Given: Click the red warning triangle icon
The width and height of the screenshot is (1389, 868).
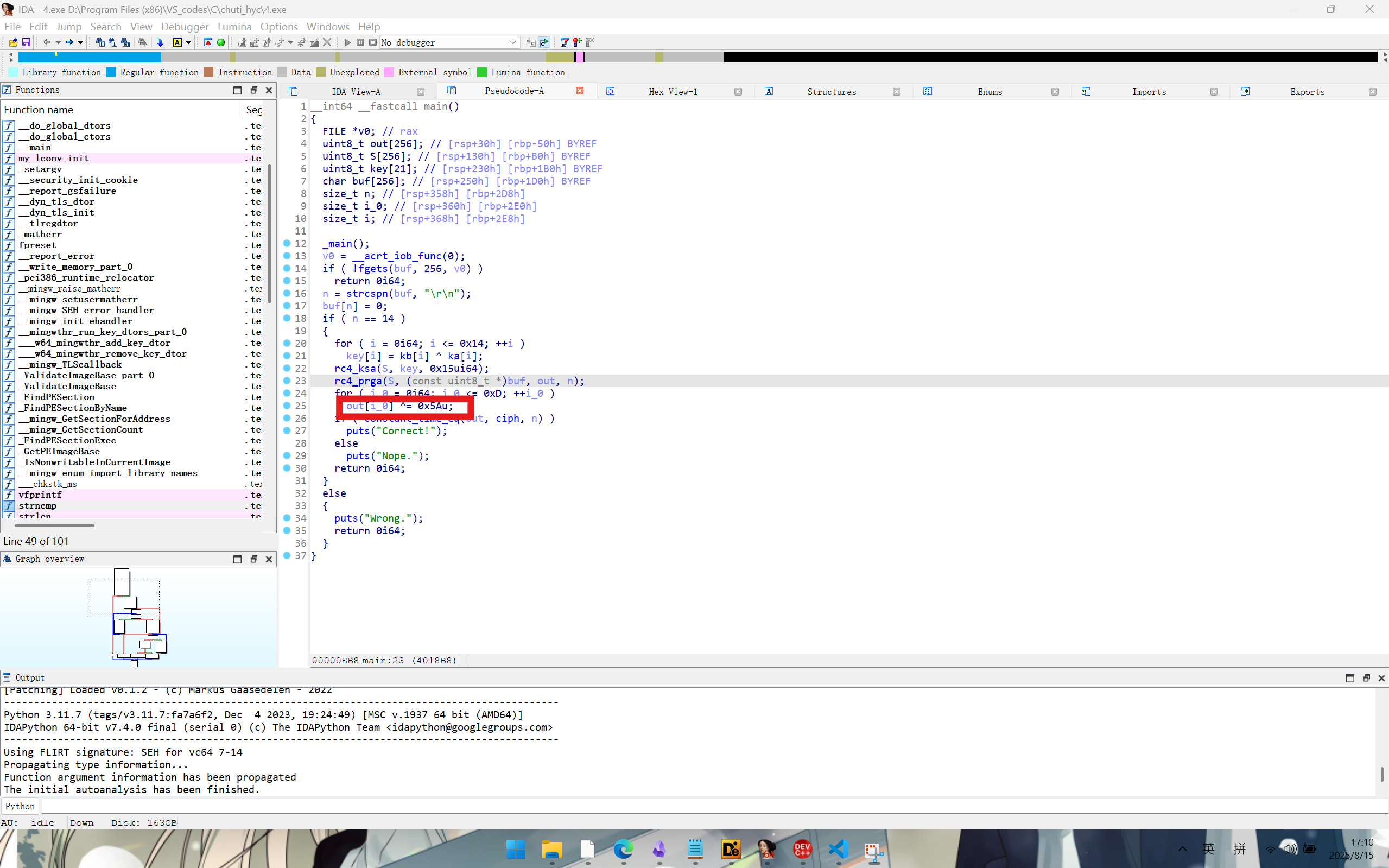Looking at the screenshot, I should [x=208, y=42].
